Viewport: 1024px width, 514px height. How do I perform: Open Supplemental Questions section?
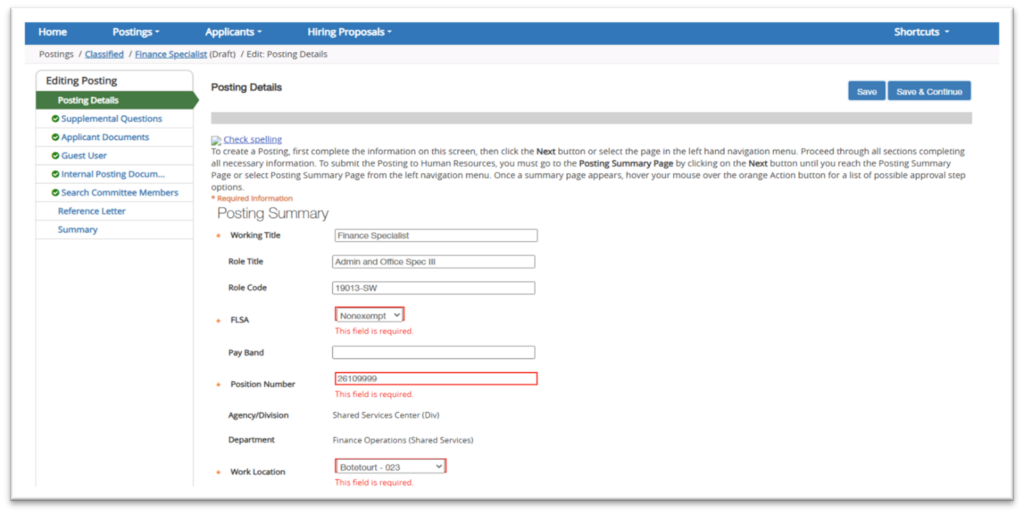point(112,119)
